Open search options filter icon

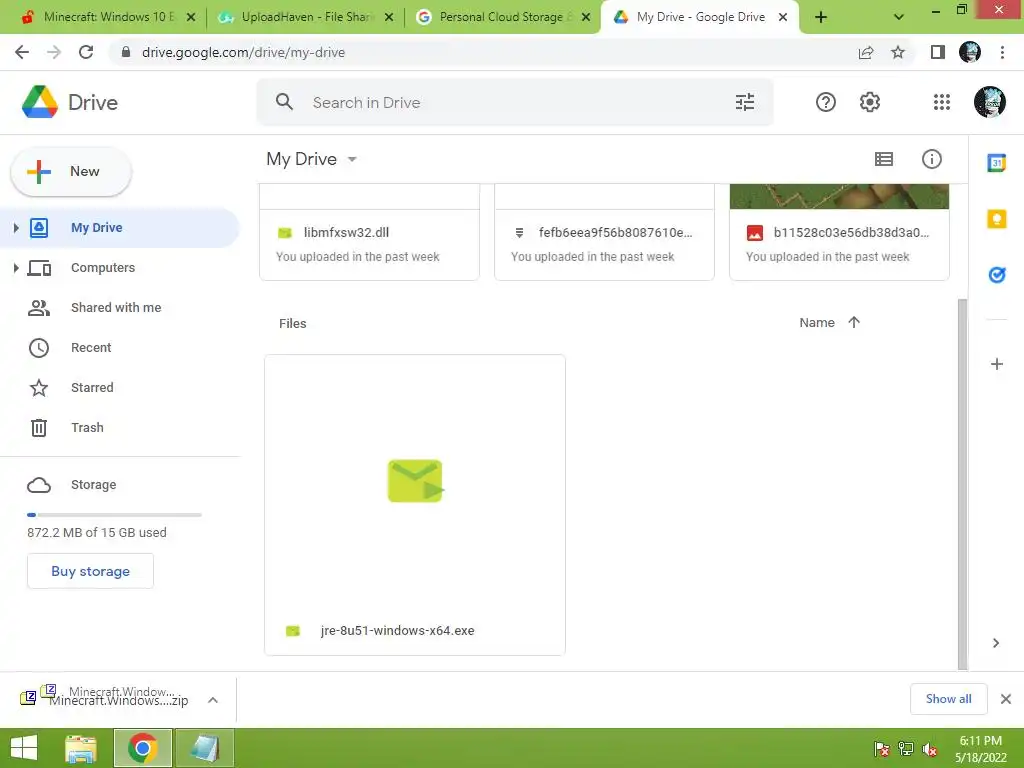(x=744, y=102)
